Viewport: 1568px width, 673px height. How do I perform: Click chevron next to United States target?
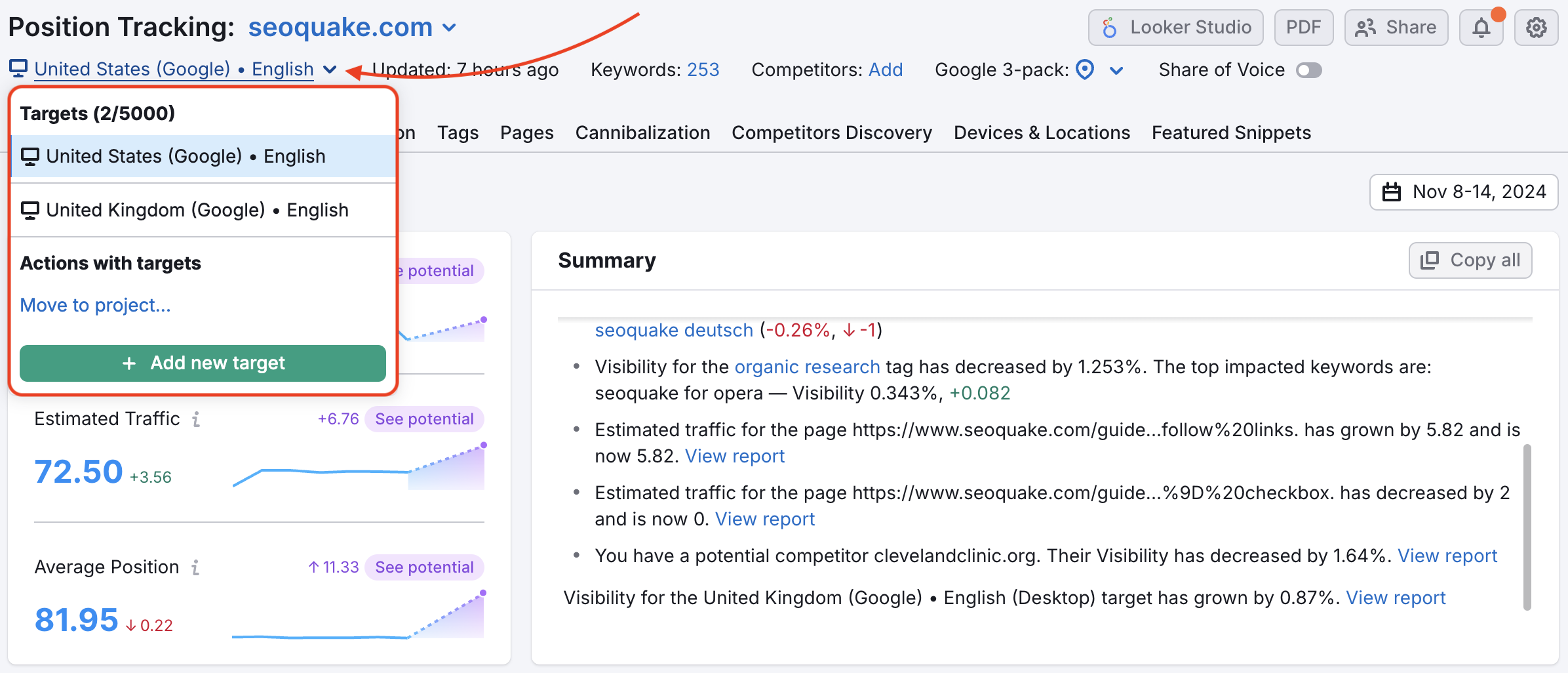(330, 70)
